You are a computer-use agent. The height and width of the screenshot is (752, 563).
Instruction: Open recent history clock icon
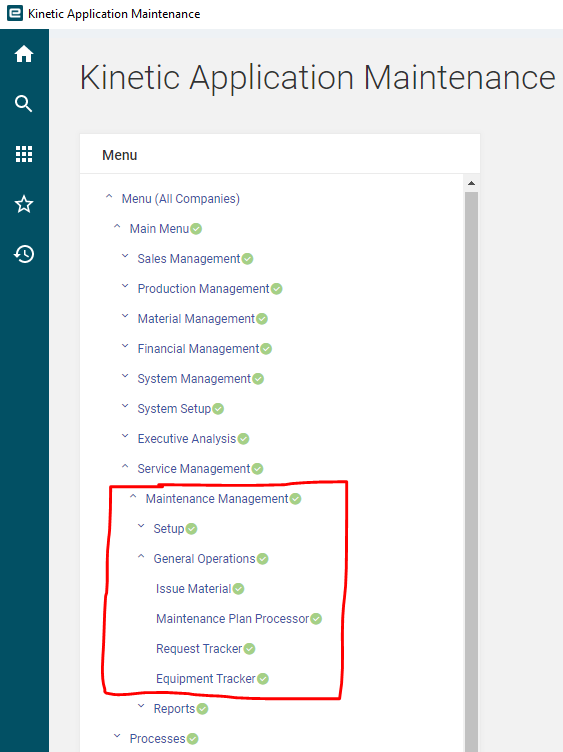[x=24, y=254]
